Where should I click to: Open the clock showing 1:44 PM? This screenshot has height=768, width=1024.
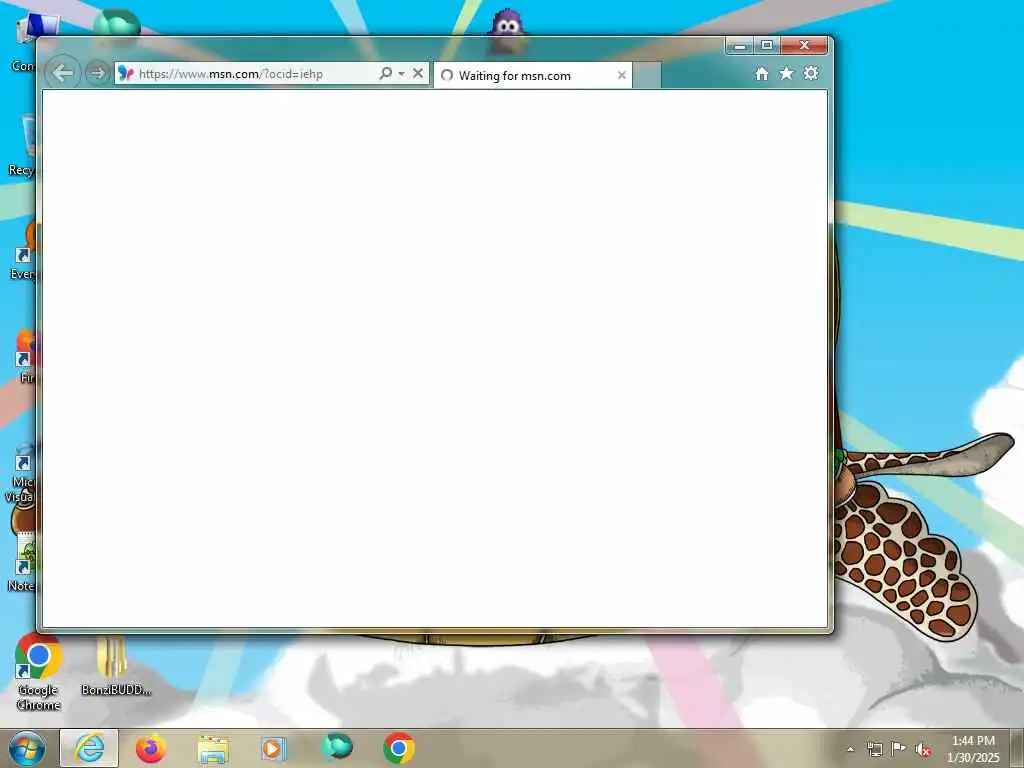click(973, 749)
